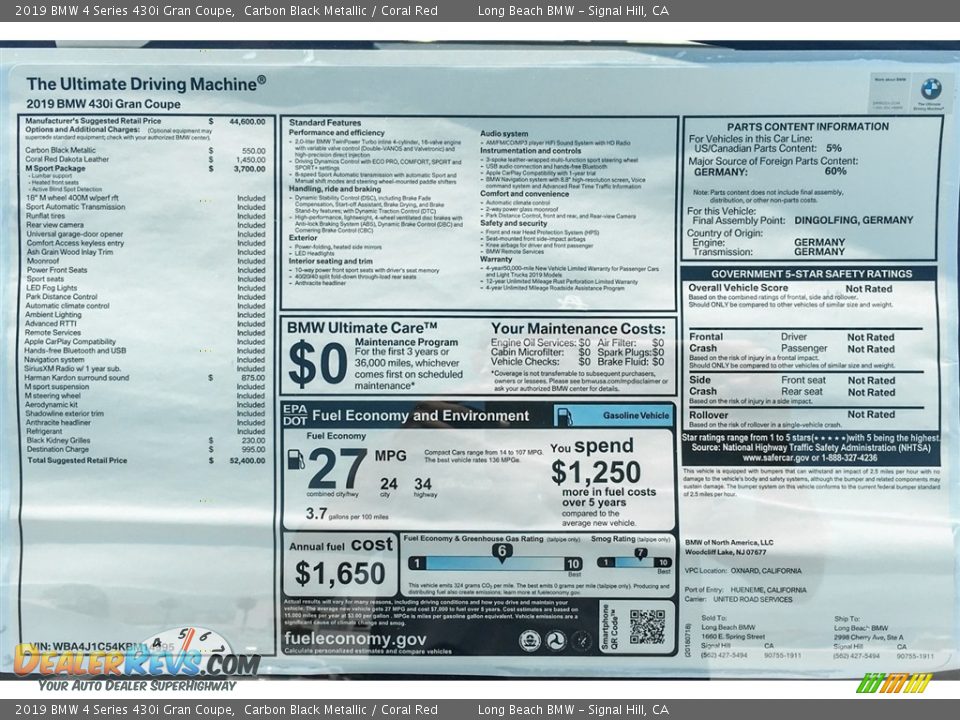Click the smartphone QR code
Screen dimensions: 960x720
(647, 626)
